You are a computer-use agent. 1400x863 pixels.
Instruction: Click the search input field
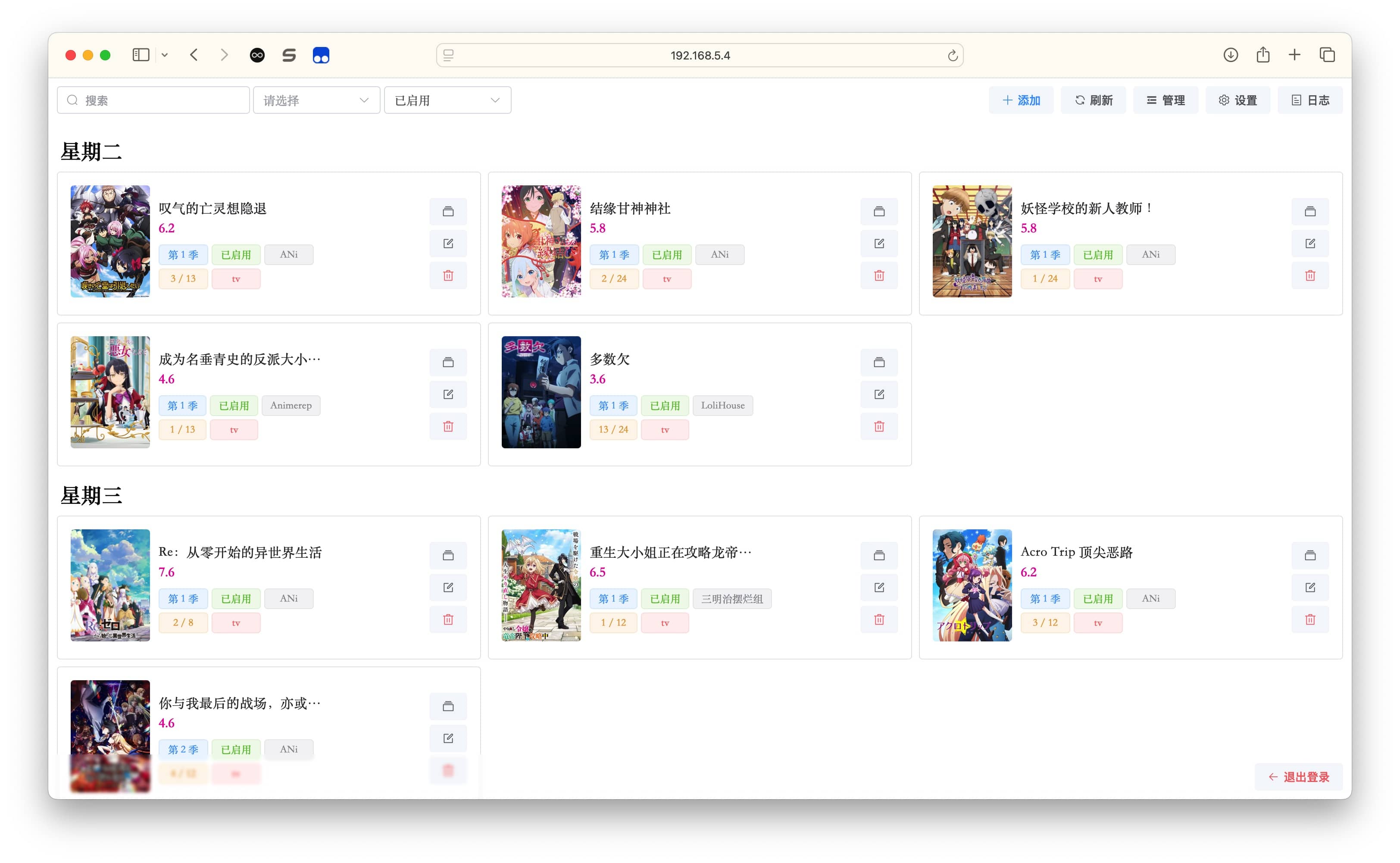(x=155, y=100)
